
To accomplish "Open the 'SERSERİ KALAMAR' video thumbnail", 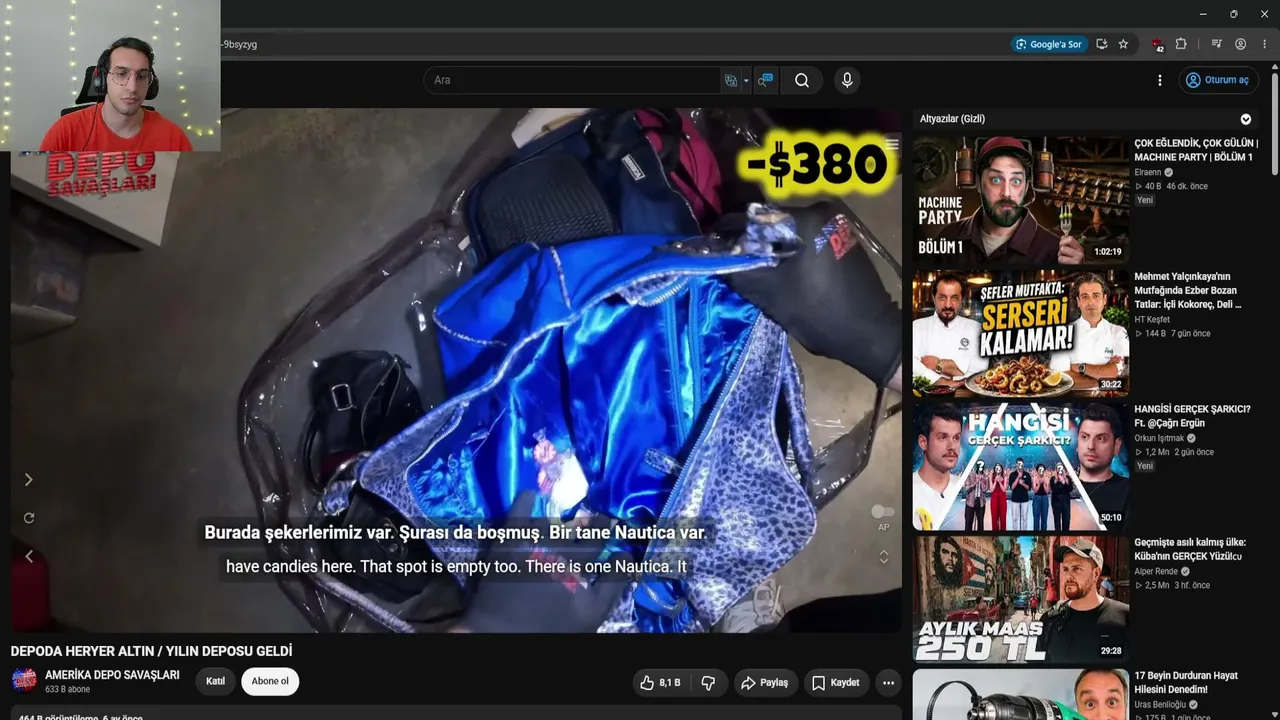I will point(1020,333).
